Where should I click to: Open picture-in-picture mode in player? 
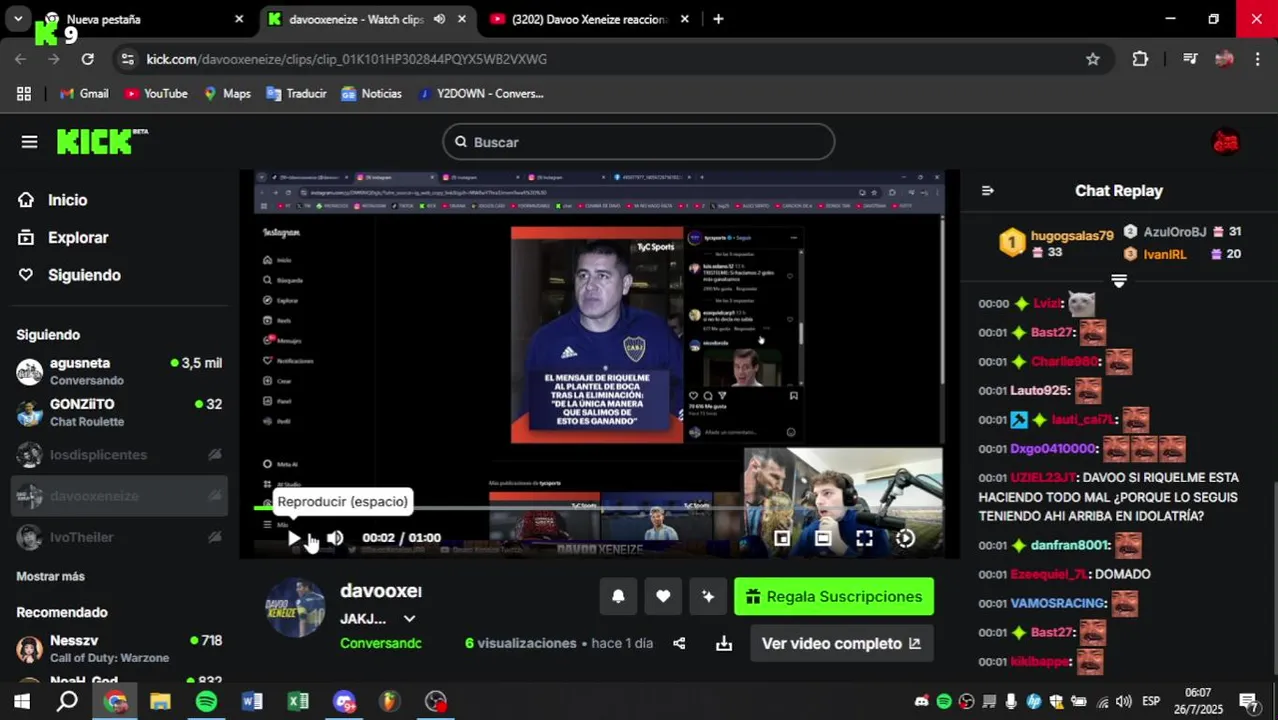tap(782, 538)
